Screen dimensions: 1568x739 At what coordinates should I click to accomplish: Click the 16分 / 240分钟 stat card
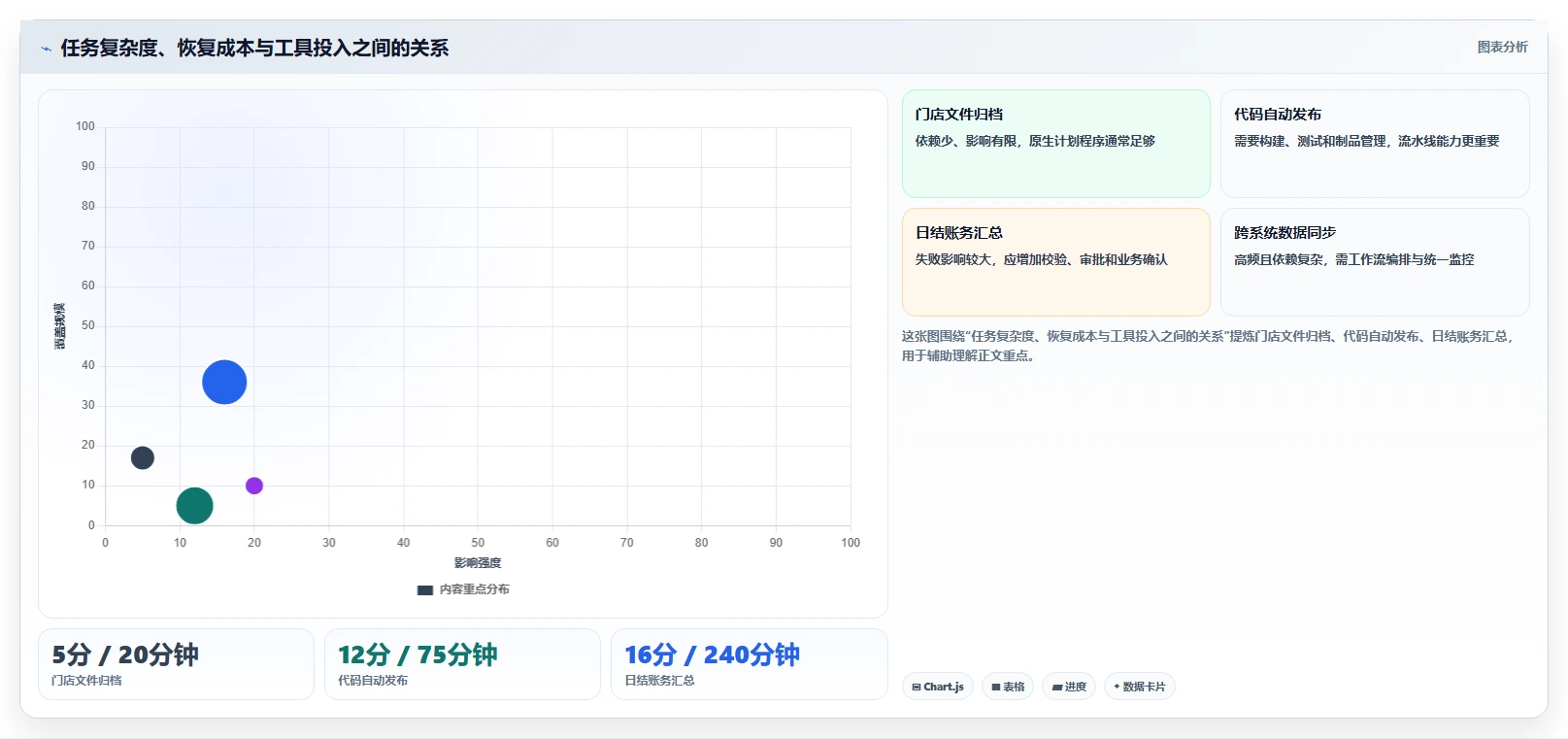tap(750, 664)
